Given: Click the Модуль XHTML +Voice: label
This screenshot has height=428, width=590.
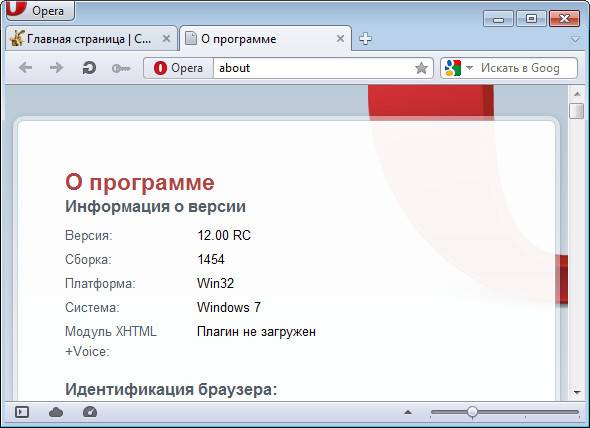Looking at the screenshot, I should 111,341.
